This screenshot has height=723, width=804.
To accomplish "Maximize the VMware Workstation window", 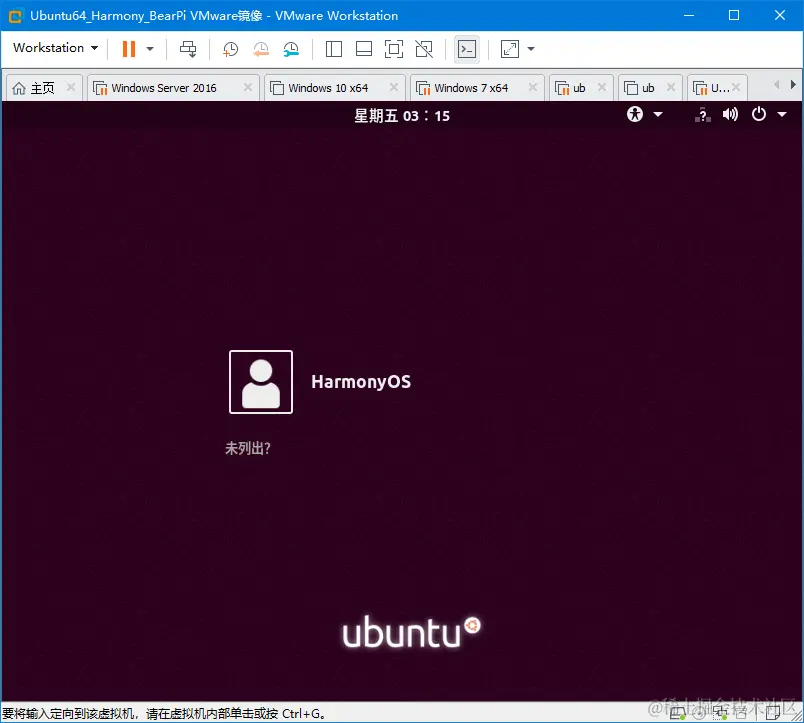I will [734, 15].
